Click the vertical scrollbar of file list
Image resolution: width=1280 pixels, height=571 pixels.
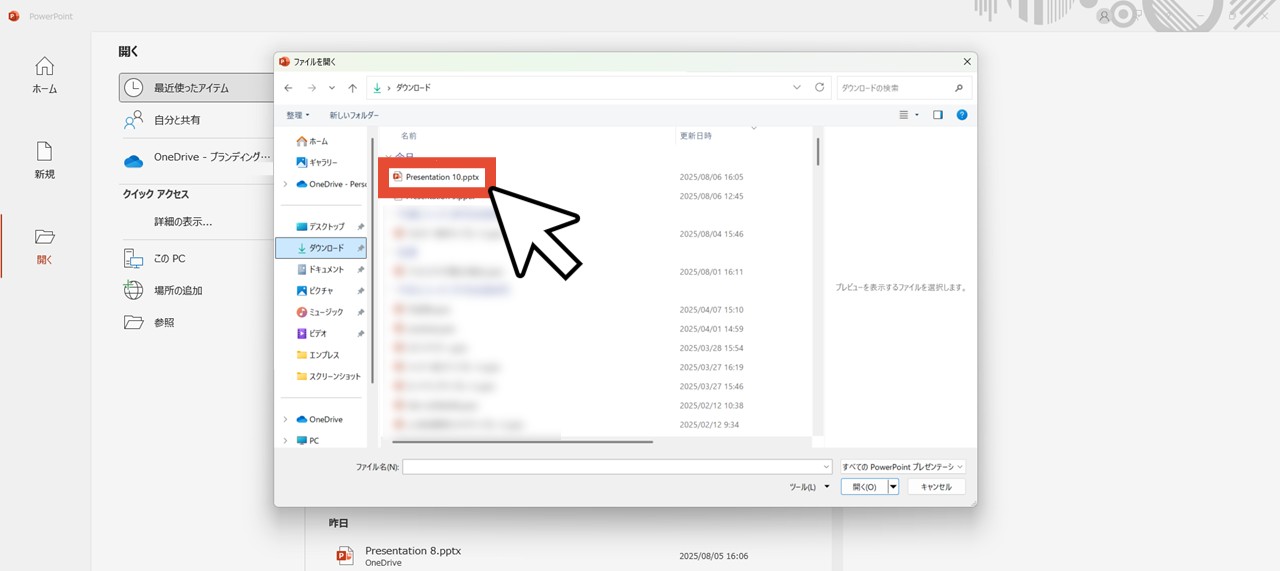point(818,151)
